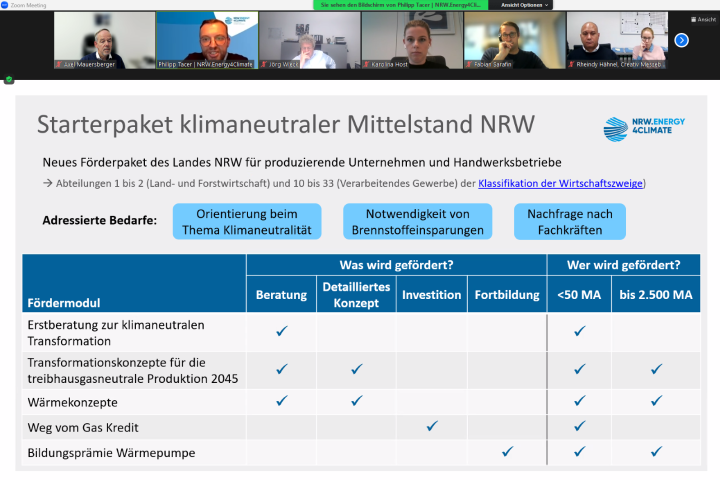Screen dimensions: 720x480
Task: Click the Bildungsprämie Wärmepumpe row label
Action: click(111, 453)
